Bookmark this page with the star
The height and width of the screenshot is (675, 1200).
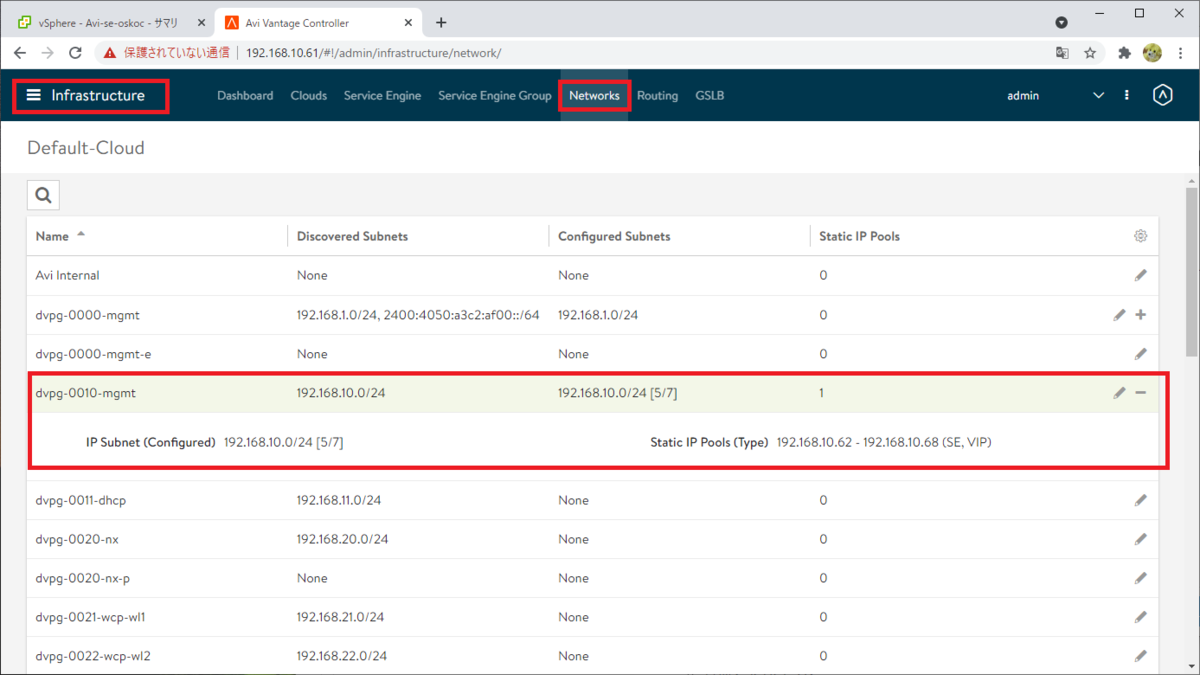(1090, 53)
